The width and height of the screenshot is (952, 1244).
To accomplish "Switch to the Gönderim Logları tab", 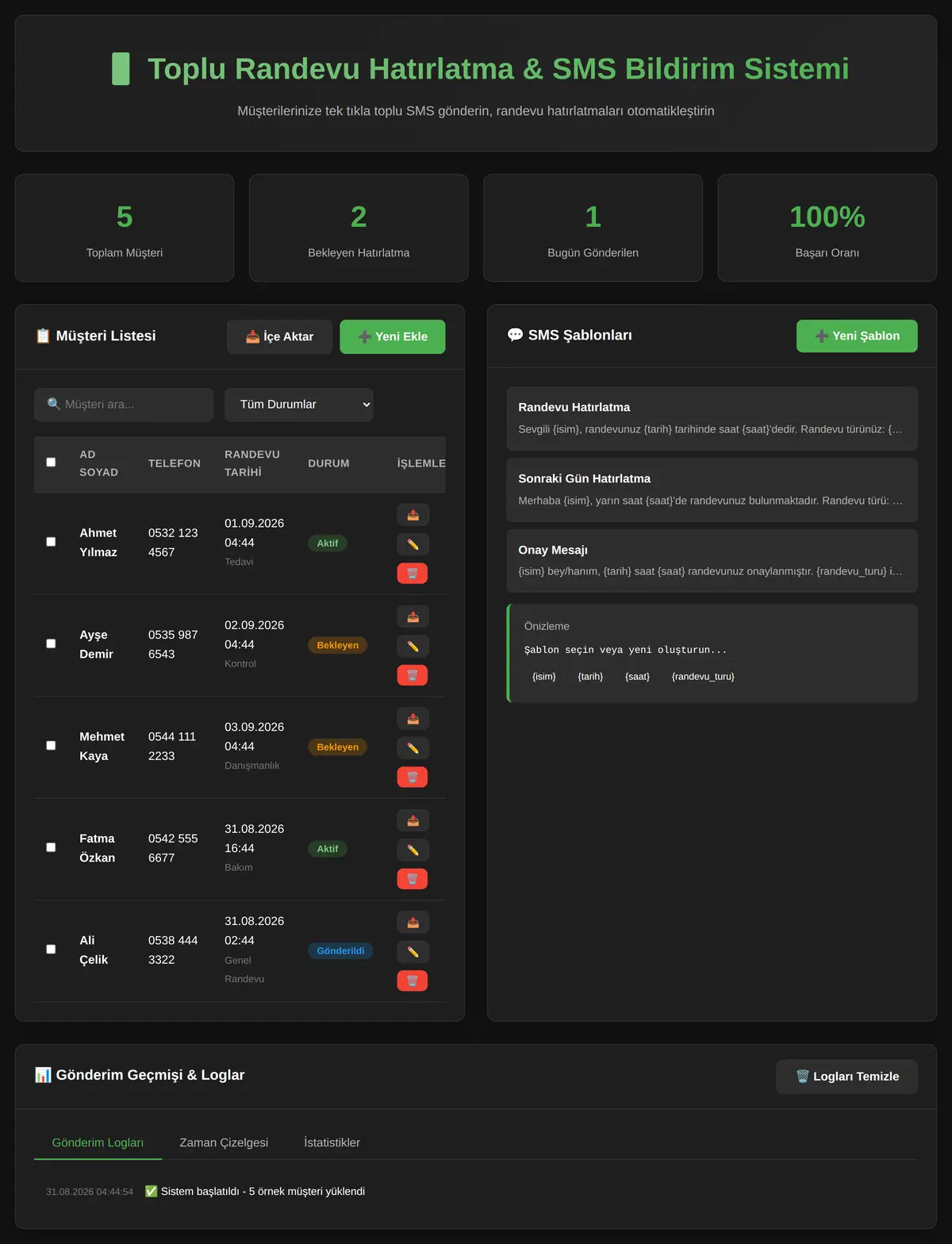I will [98, 1142].
